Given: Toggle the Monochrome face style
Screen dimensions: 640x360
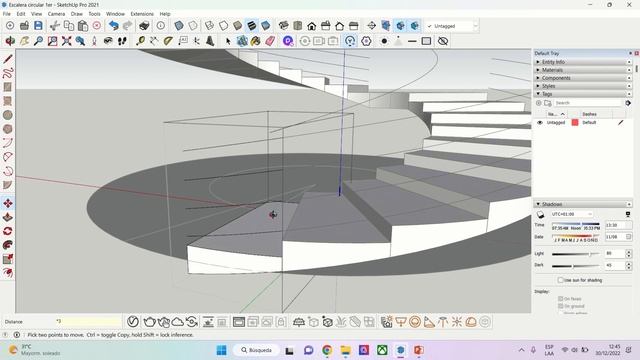Looking at the screenshot, I should [265, 26].
